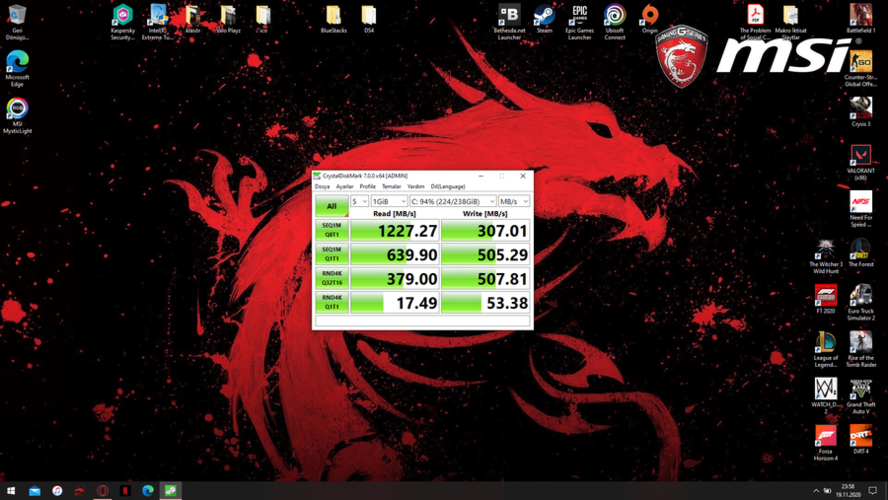Viewport: 888px width, 500px height.
Task: Open the drive selector showing C: 94%
Action: point(452,201)
